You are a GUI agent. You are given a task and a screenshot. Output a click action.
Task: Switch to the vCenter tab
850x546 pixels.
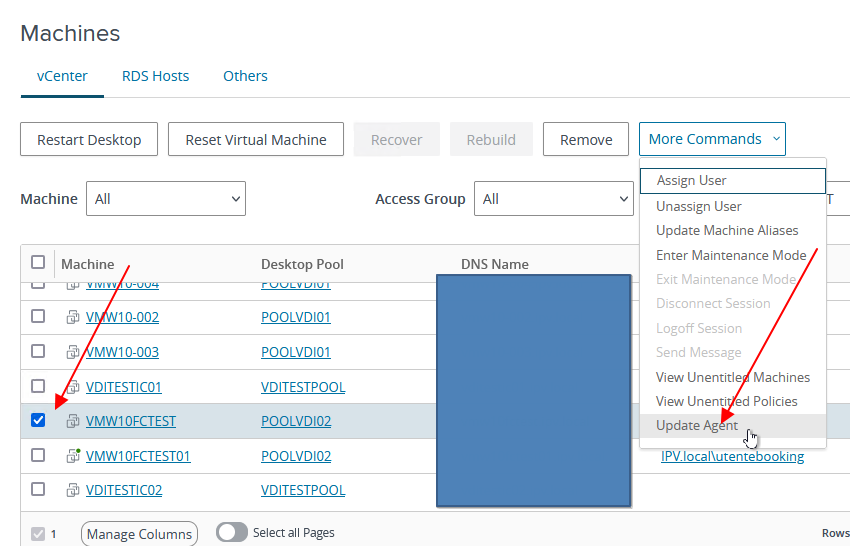(62, 76)
